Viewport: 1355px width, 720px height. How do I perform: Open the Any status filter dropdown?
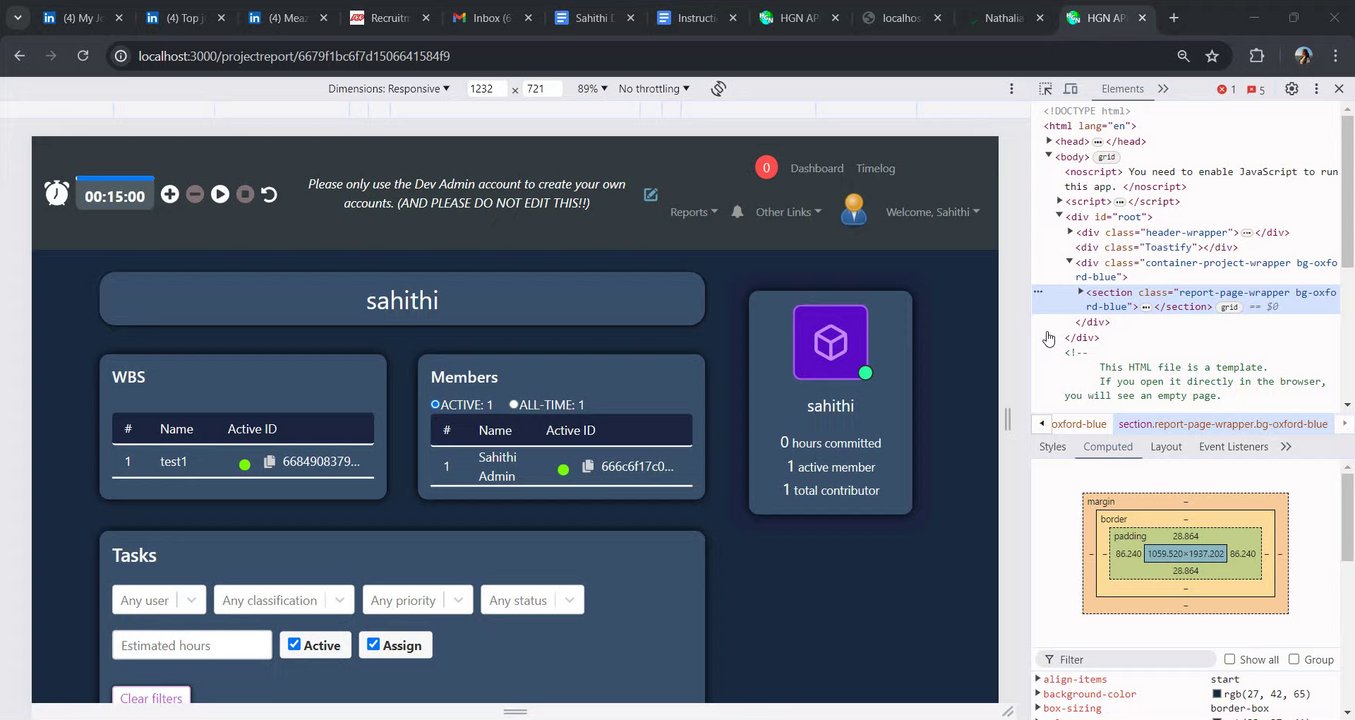coord(532,600)
